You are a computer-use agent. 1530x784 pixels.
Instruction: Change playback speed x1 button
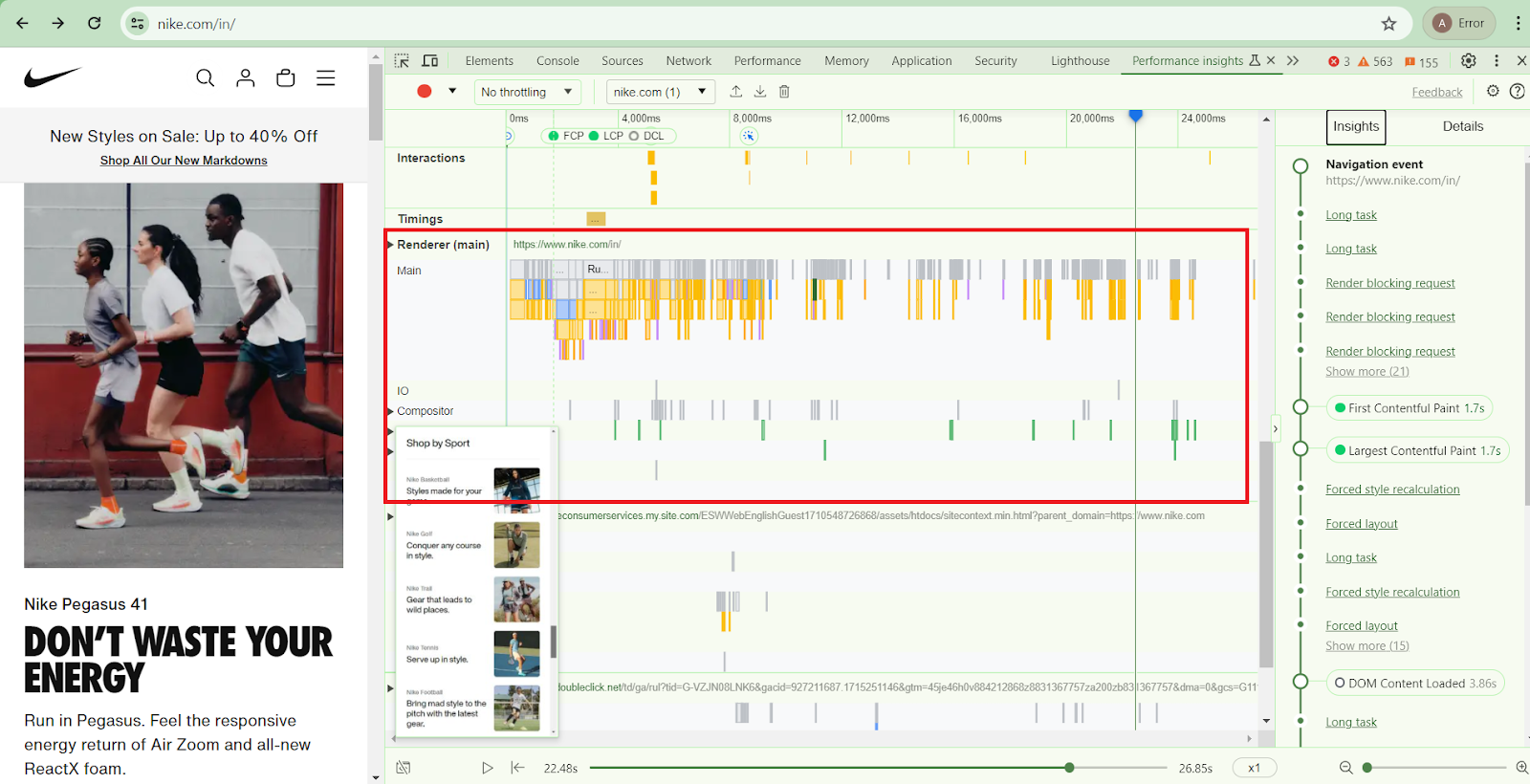pyautogui.click(x=1254, y=768)
